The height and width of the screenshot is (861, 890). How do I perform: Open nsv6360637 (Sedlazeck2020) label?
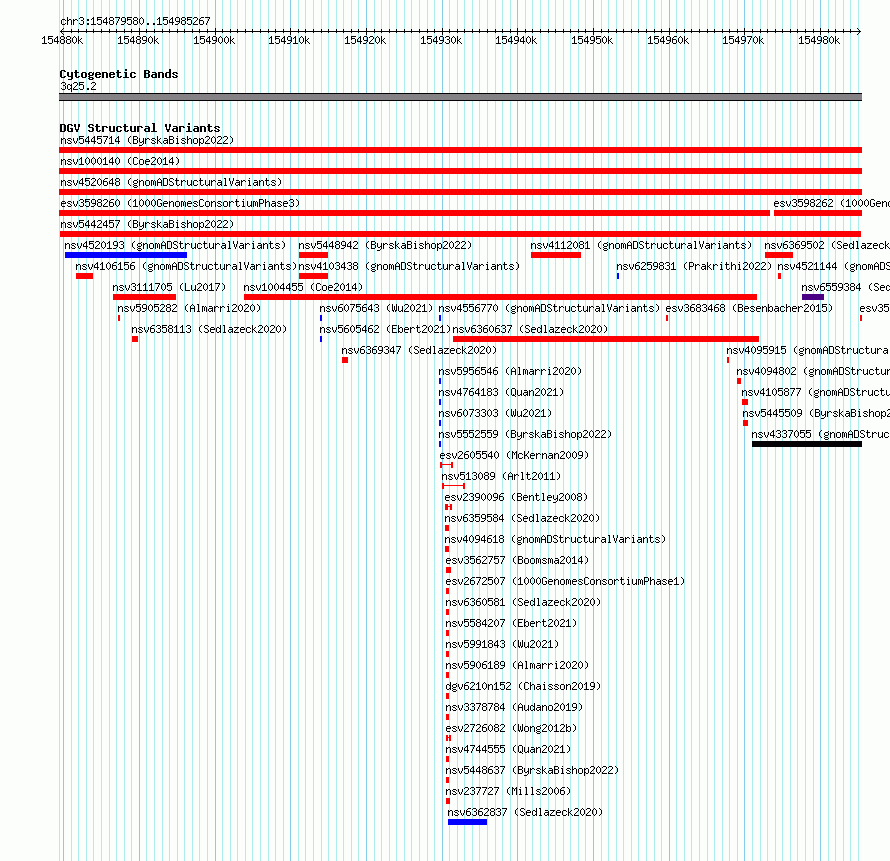[530, 329]
